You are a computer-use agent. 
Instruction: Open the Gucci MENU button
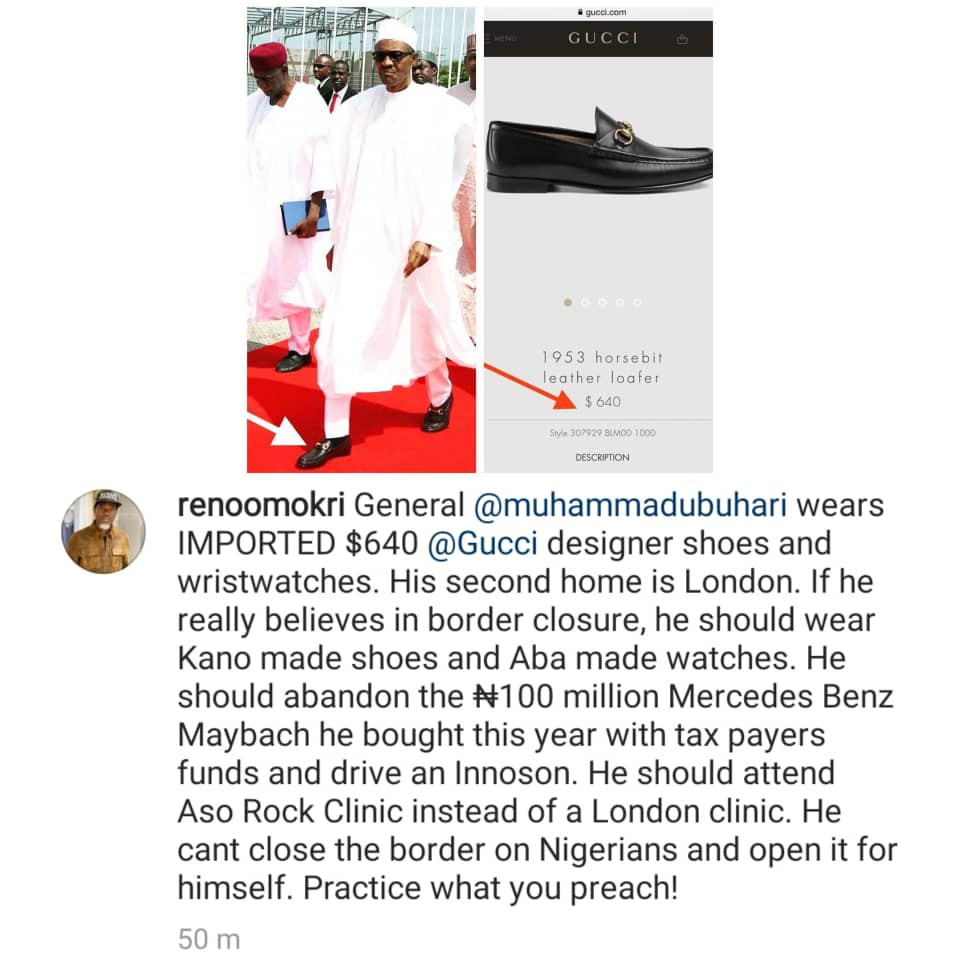(504, 39)
